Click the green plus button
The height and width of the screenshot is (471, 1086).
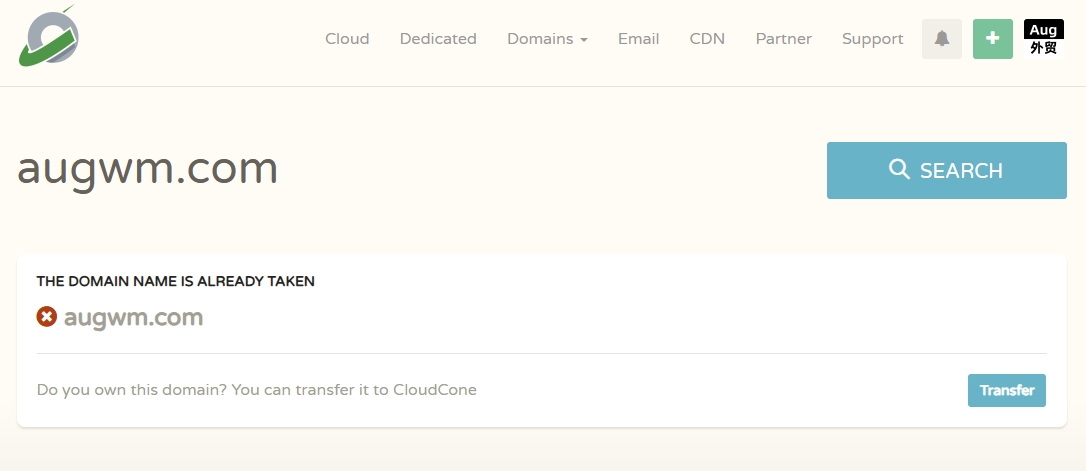click(992, 39)
